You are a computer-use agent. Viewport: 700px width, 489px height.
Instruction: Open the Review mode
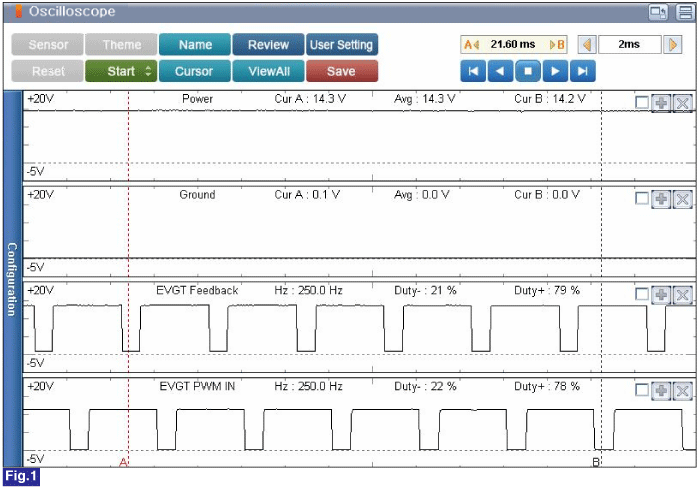(x=268, y=45)
